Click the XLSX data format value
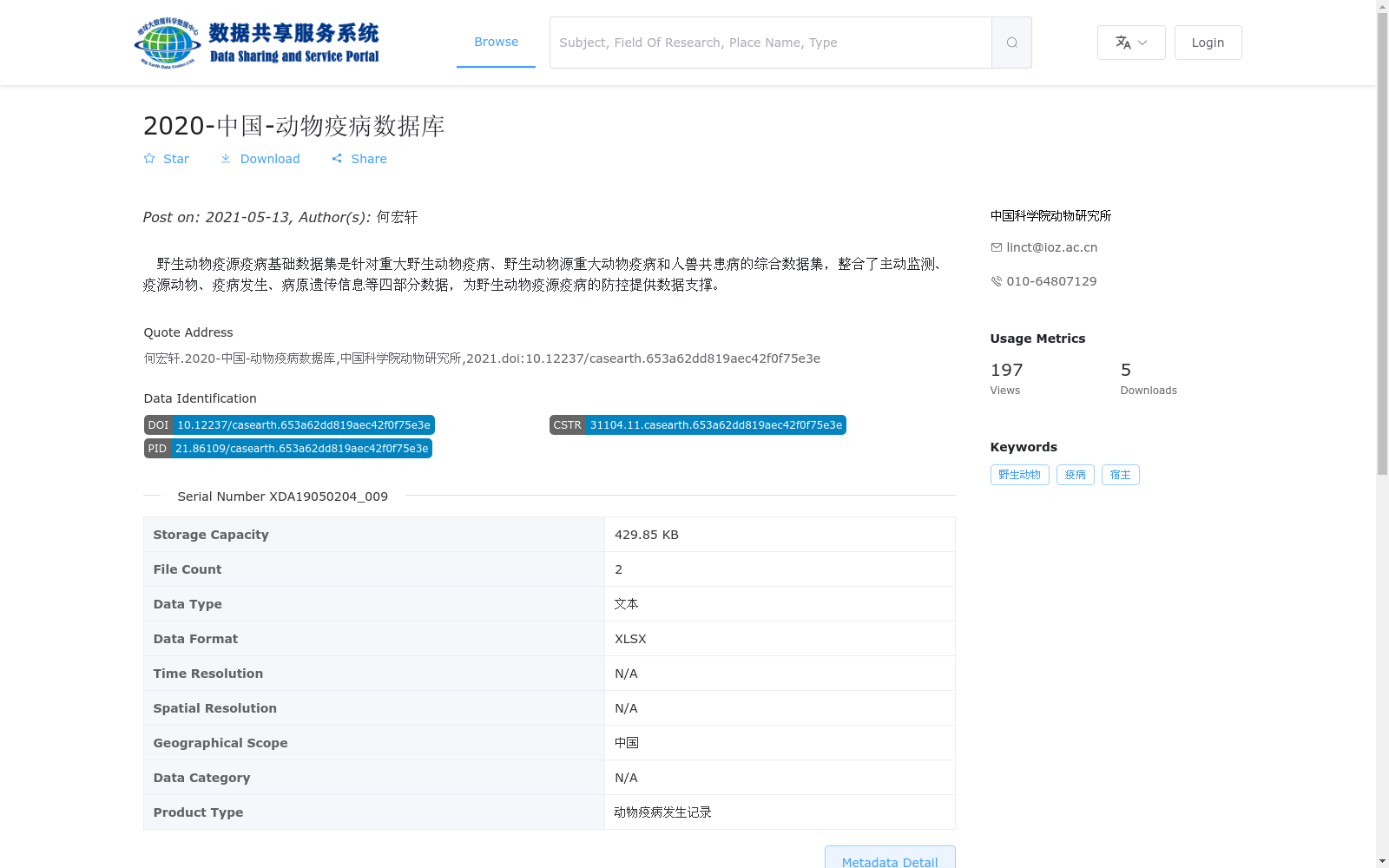This screenshot has height=868, width=1389. click(630, 639)
